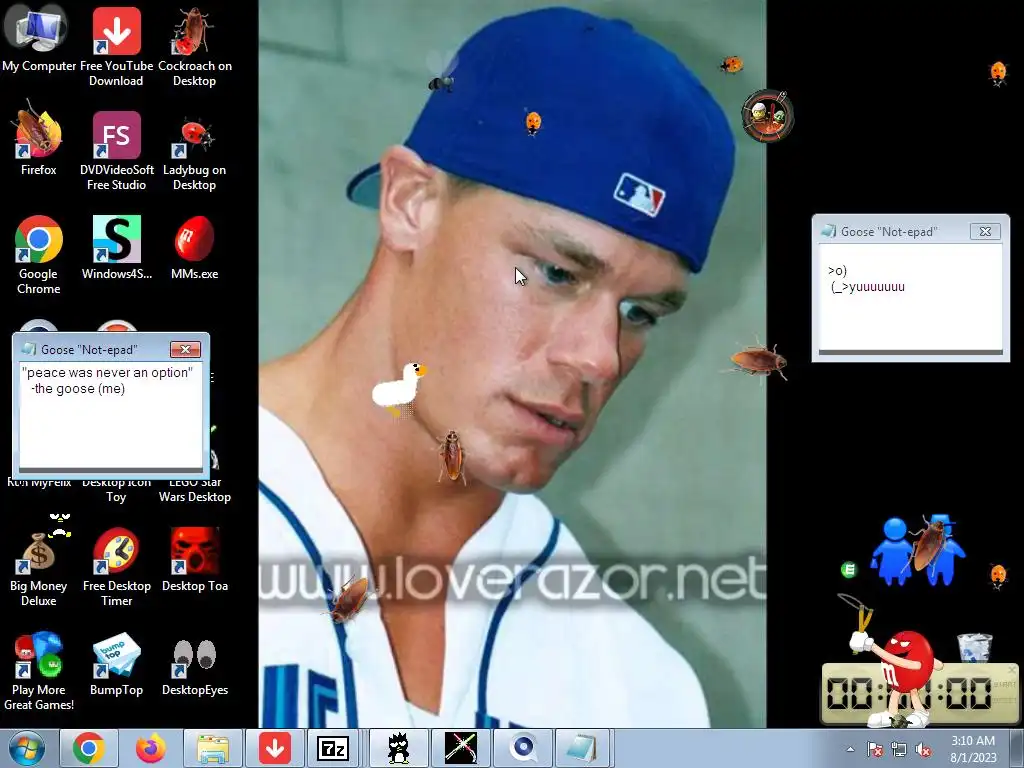
Task: Select the Google Chrome desktop shortcut
Action: pyautogui.click(x=38, y=255)
